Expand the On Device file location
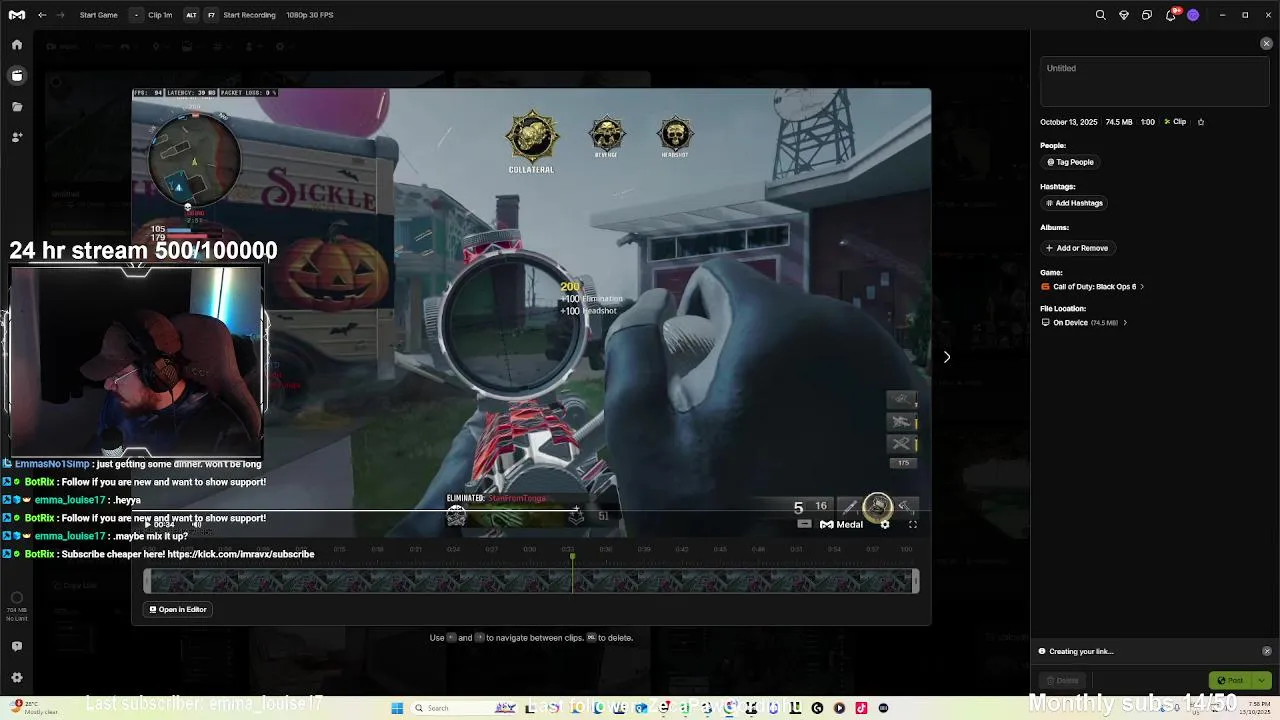The width and height of the screenshot is (1280, 720). tap(1085, 323)
